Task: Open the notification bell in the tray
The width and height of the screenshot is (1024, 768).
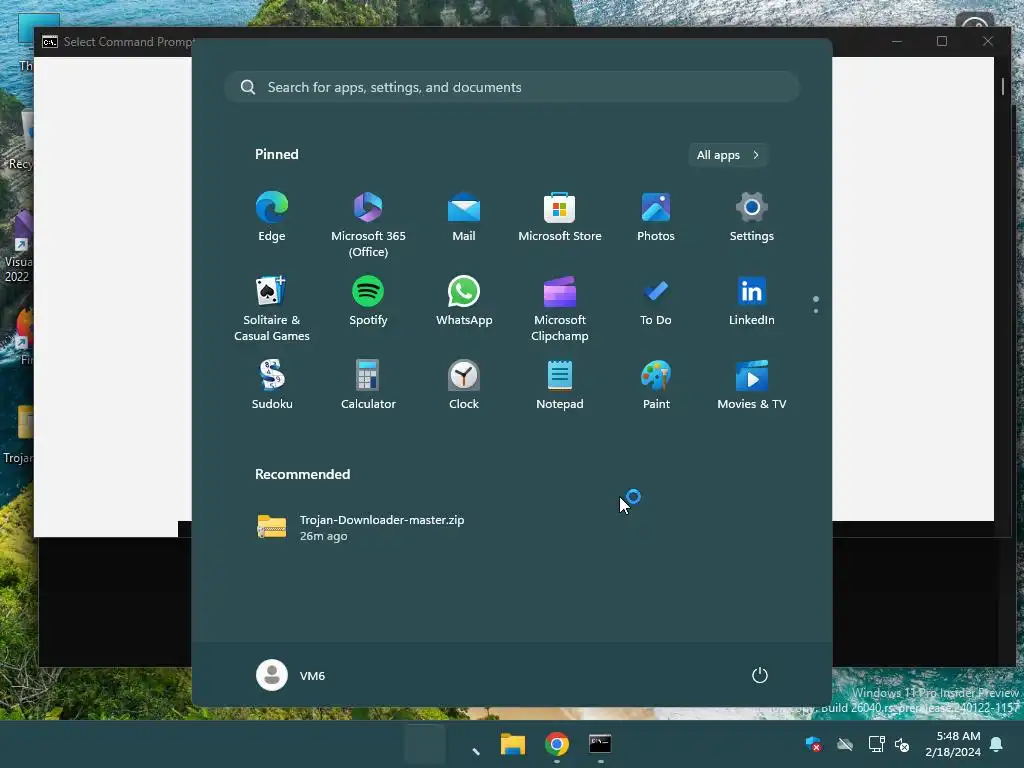Action: pyautogui.click(x=997, y=744)
